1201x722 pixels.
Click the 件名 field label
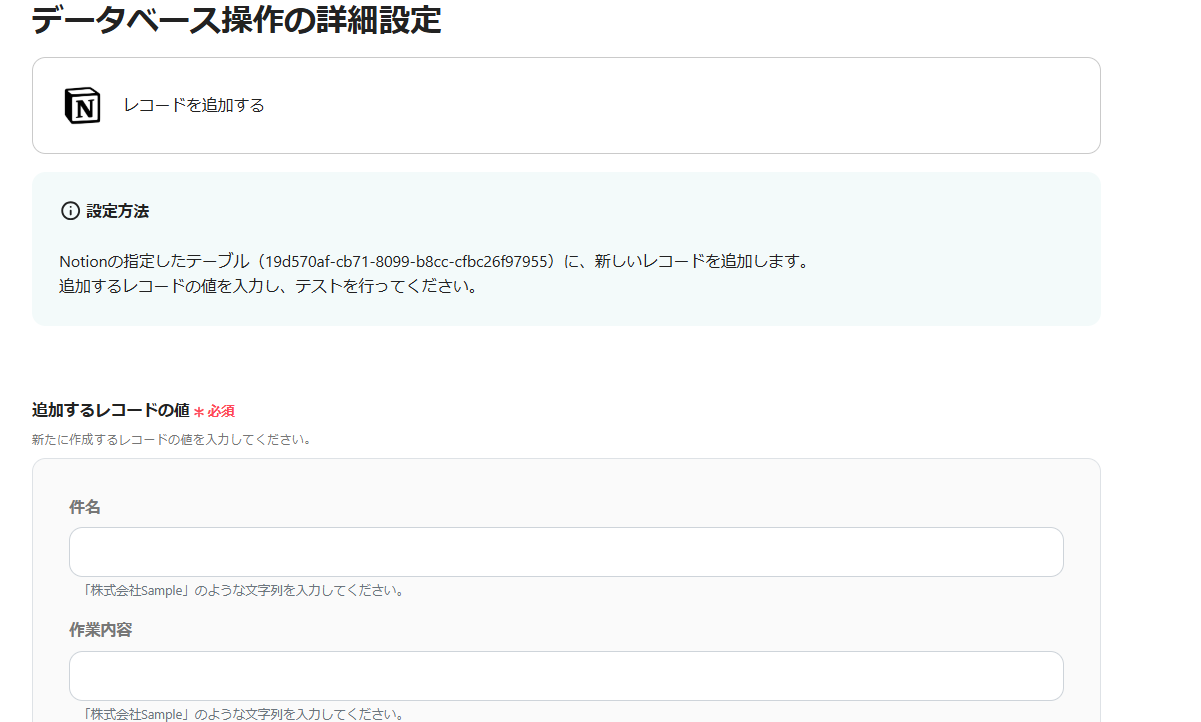[x=85, y=507]
